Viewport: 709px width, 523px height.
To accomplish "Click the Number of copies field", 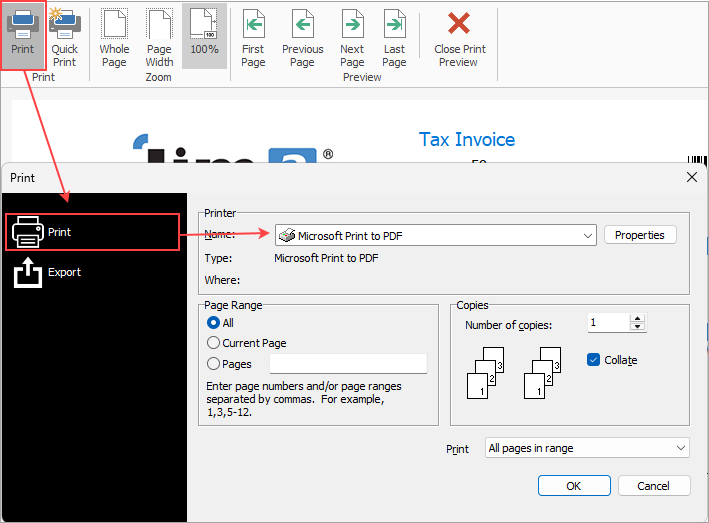I will [609, 323].
